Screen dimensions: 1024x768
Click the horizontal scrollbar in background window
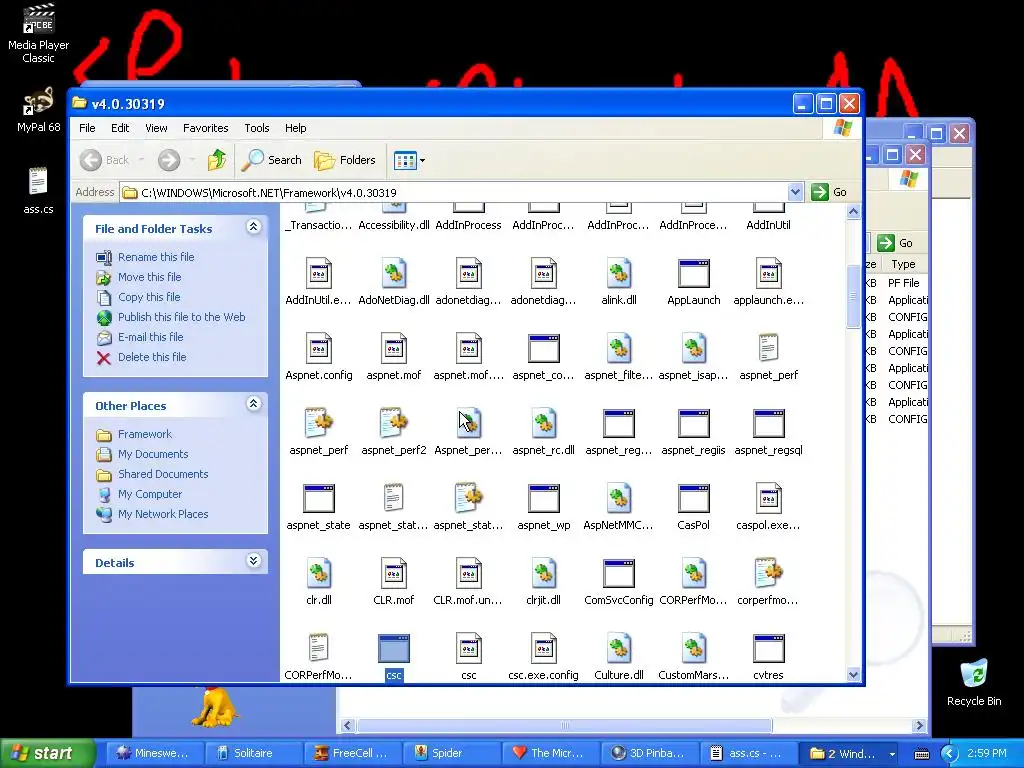coord(565,726)
